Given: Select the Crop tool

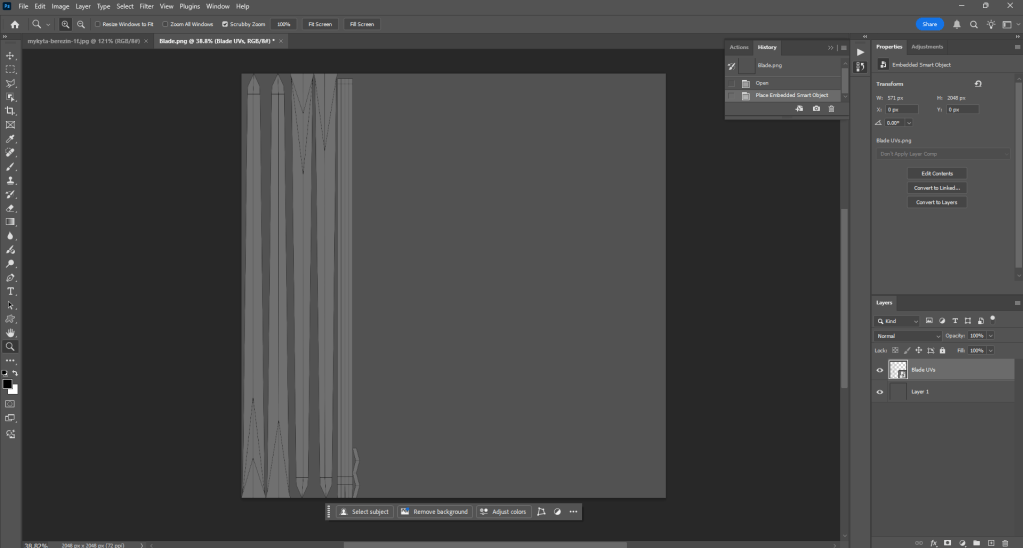Looking at the screenshot, I should (11, 111).
